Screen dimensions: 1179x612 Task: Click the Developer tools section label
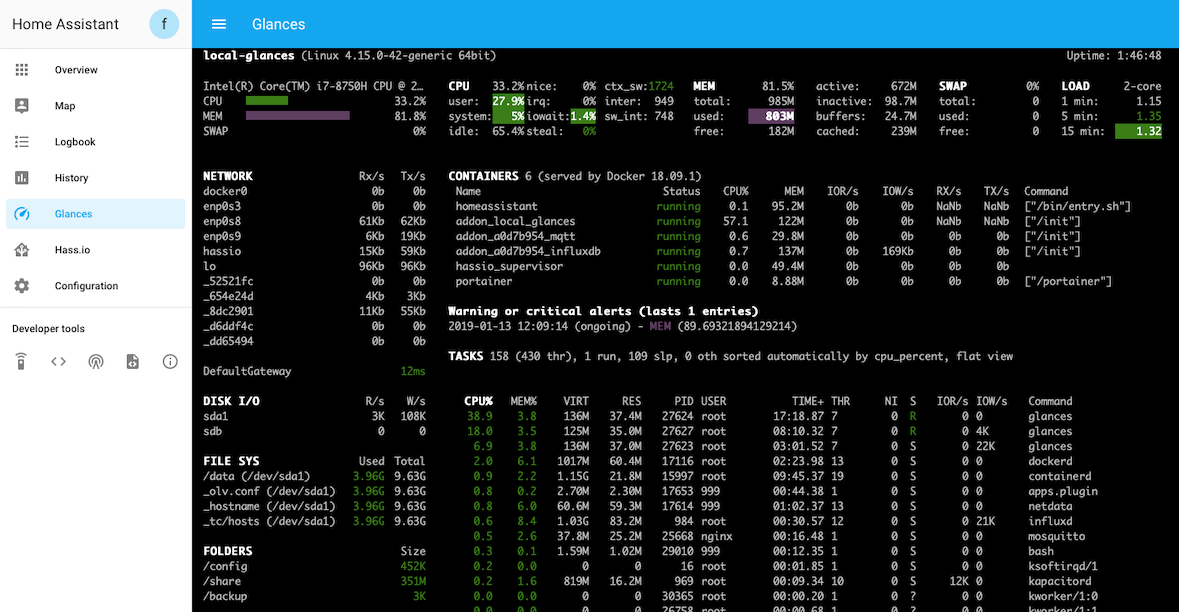tap(48, 329)
